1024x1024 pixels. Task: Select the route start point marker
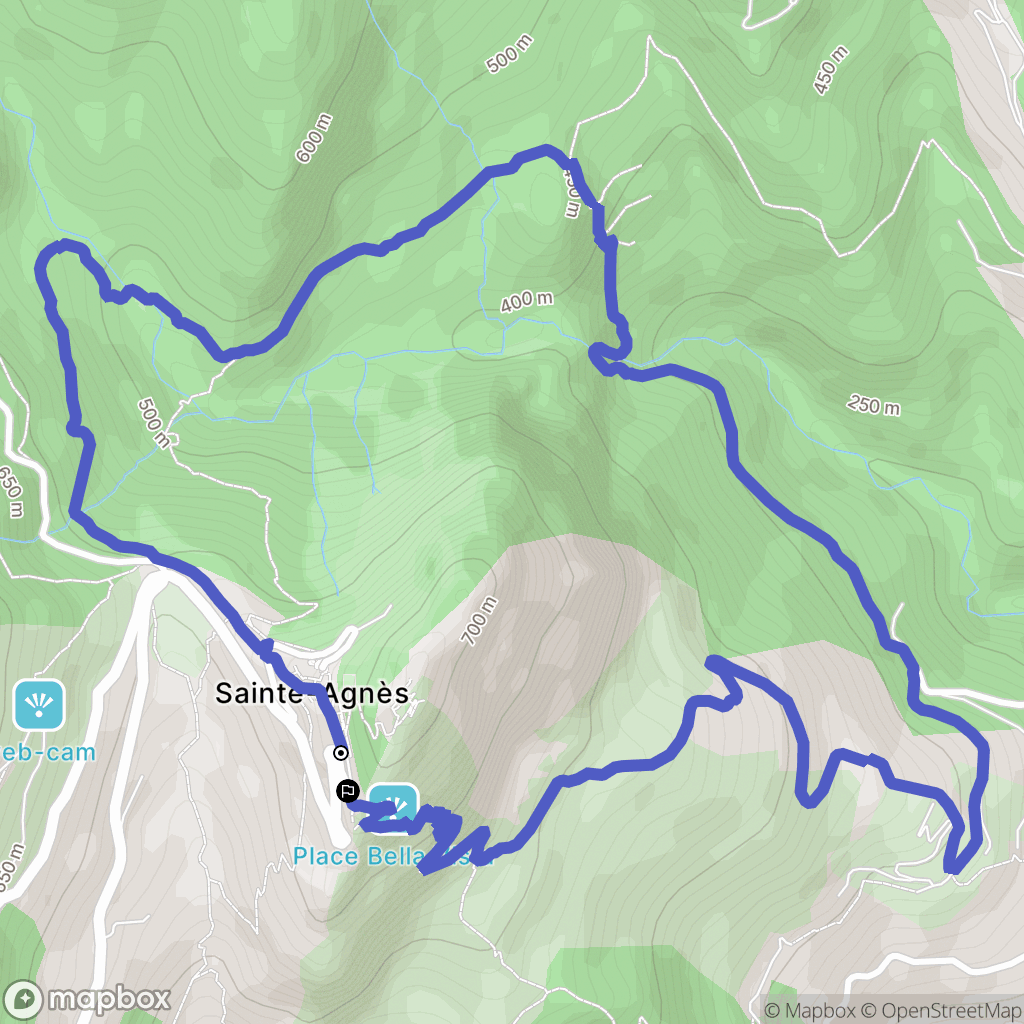(341, 753)
